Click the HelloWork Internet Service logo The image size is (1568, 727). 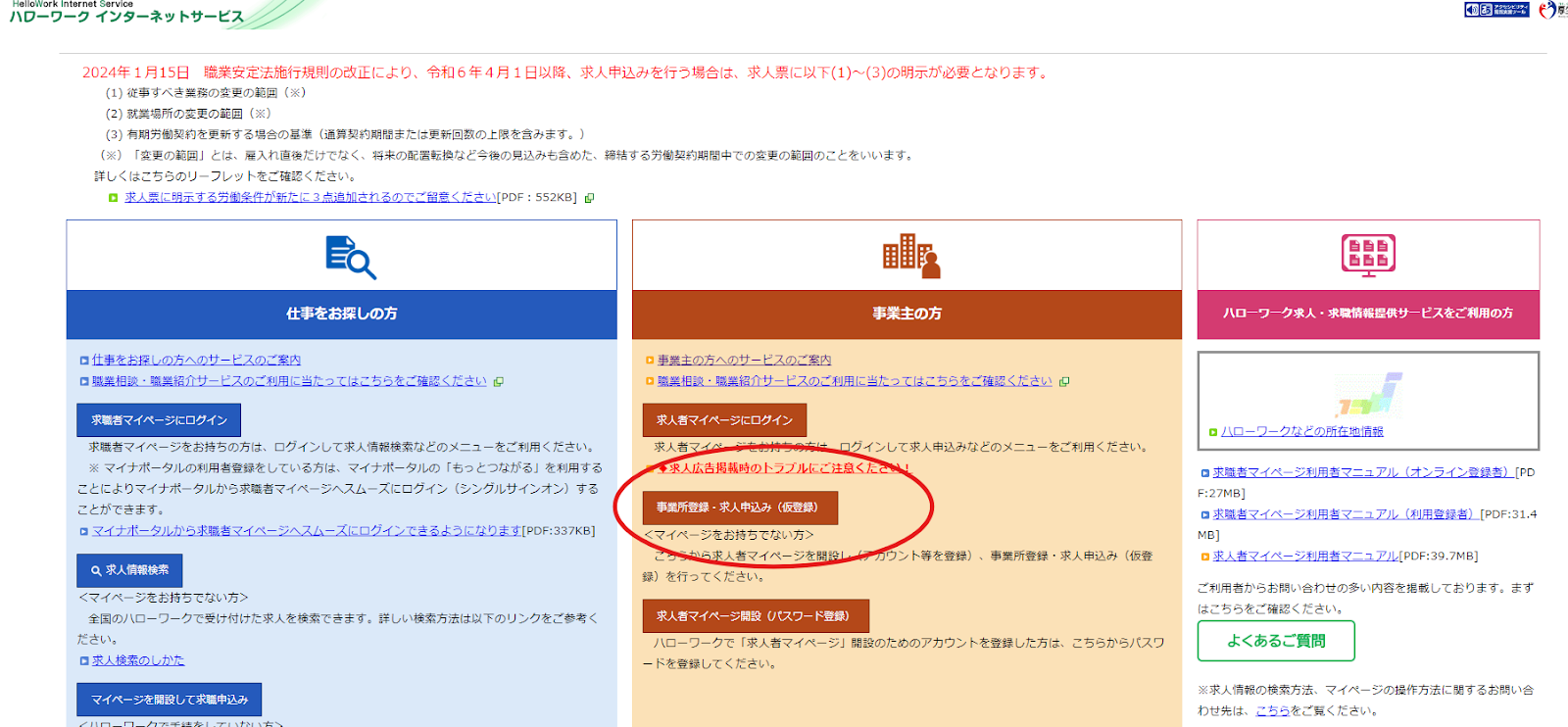tap(127, 13)
